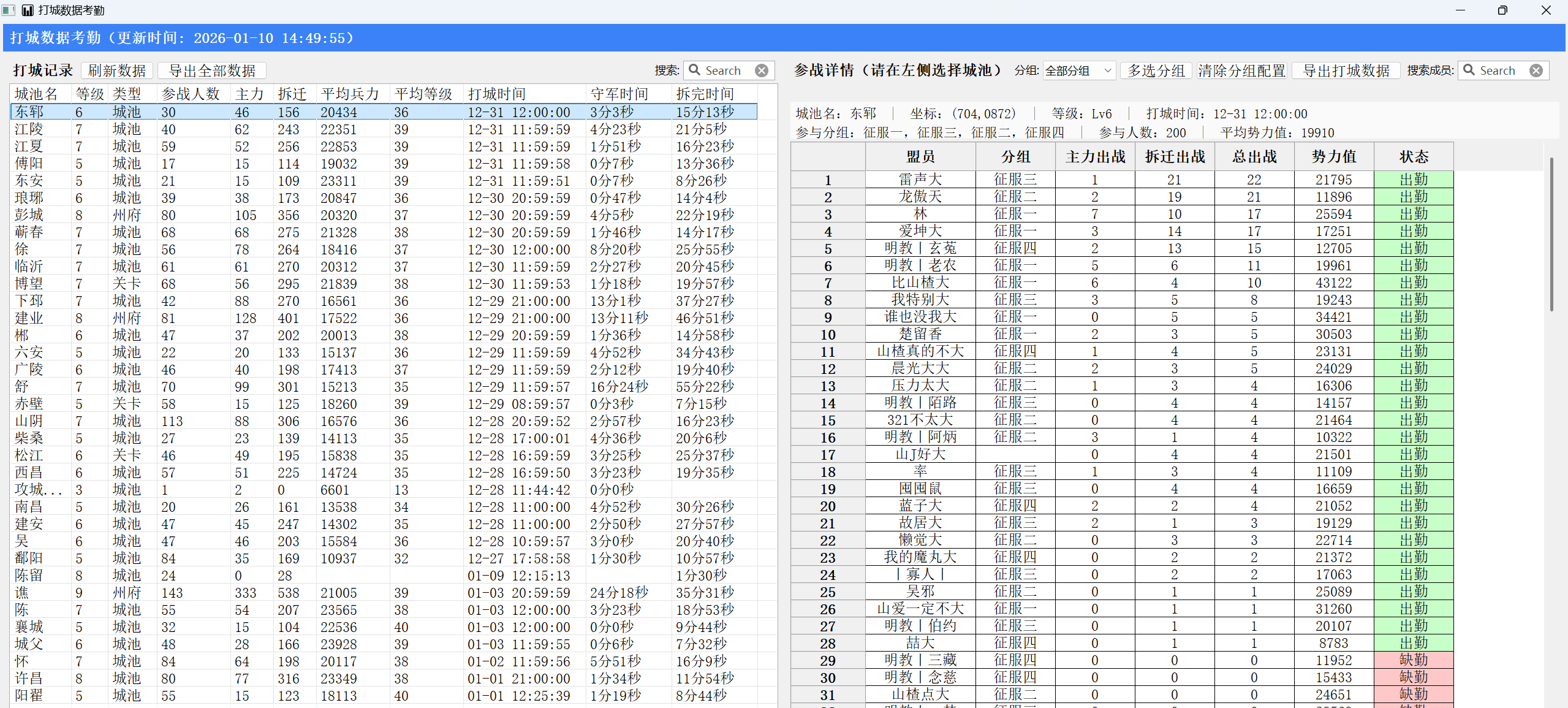This screenshot has width=1568, height=708.
Task: Click row number 31 header
Action: pyautogui.click(x=828, y=695)
